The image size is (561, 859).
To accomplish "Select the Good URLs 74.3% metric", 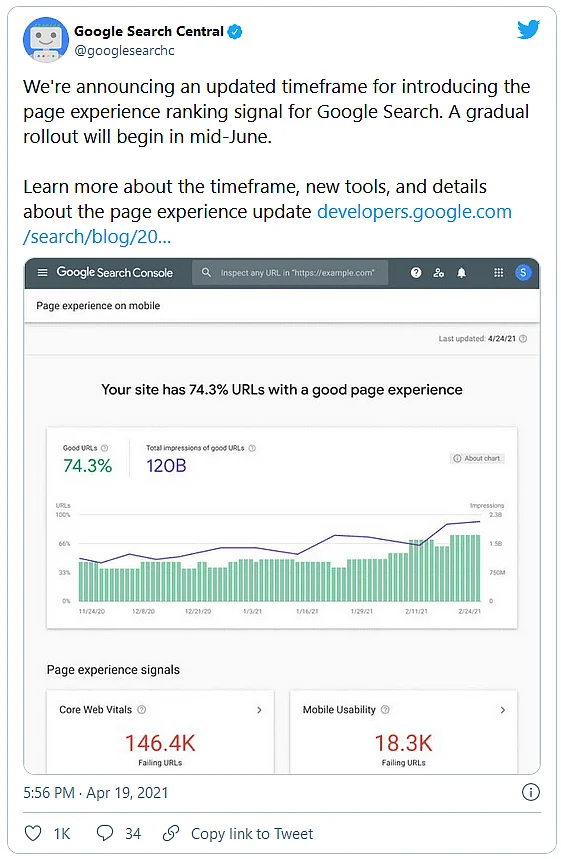I will 87,459.
